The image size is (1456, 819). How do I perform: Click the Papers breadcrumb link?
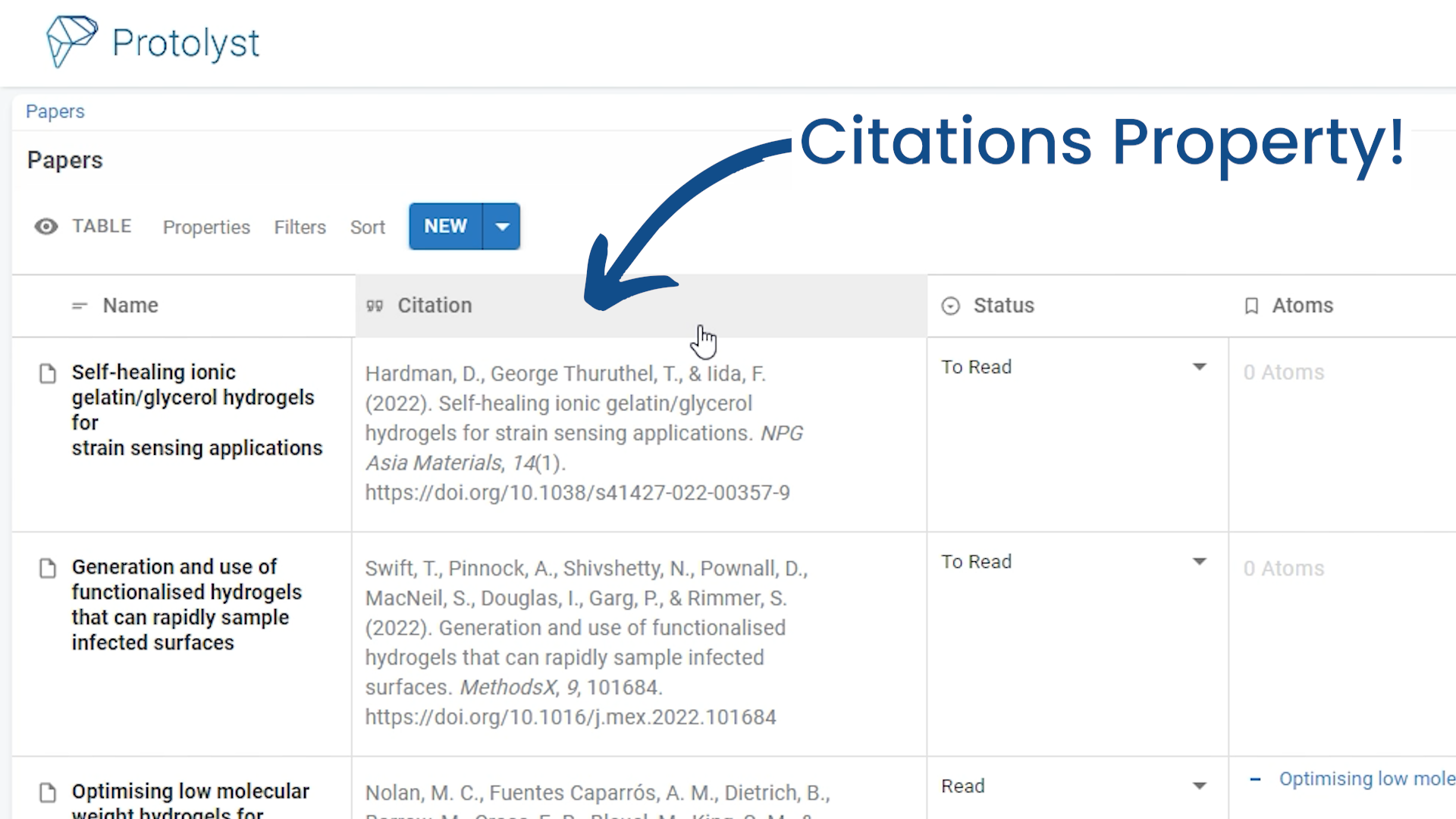point(54,111)
